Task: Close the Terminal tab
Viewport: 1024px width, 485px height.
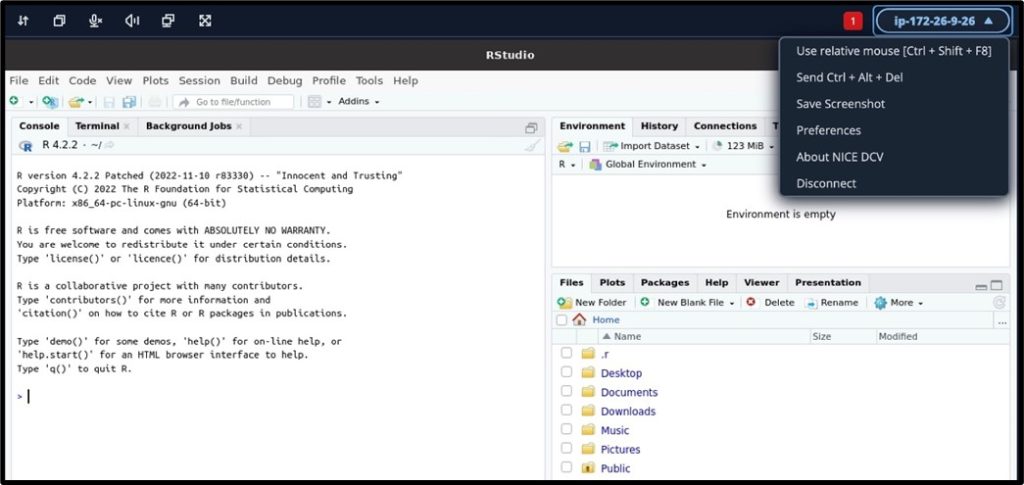Action: [x=127, y=127]
